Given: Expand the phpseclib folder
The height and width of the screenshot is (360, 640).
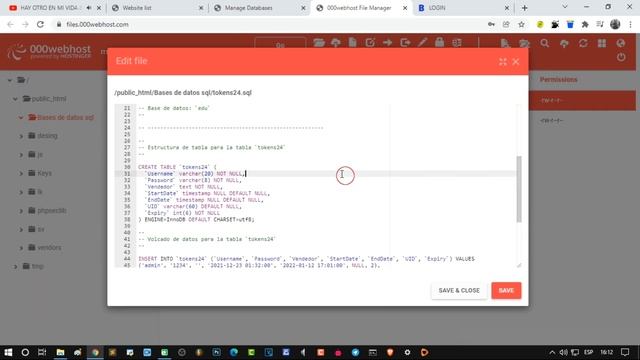Looking at the screenshot, I should click(x=21, y=211).
